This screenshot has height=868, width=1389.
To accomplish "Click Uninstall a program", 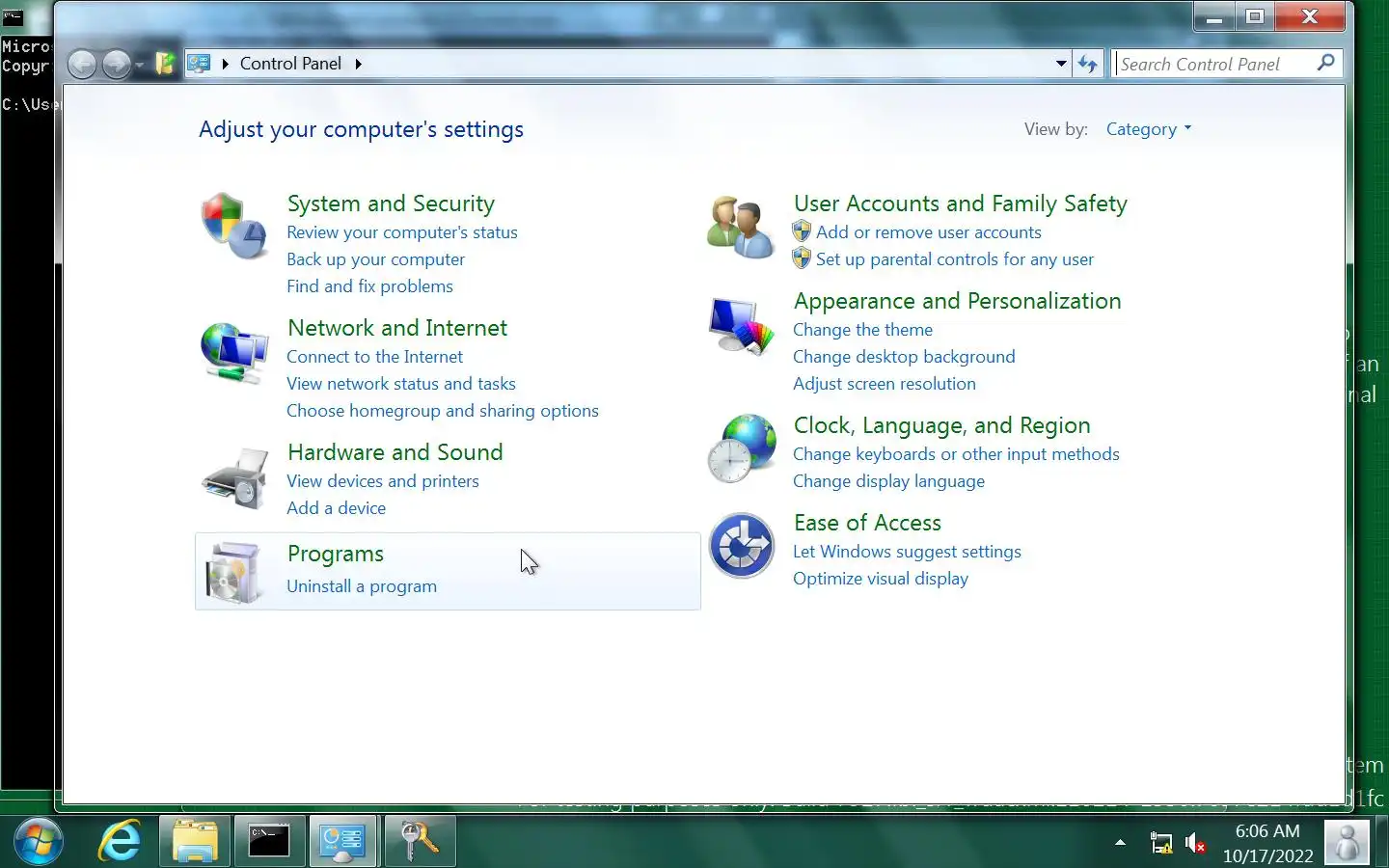I will coord(362,586).
